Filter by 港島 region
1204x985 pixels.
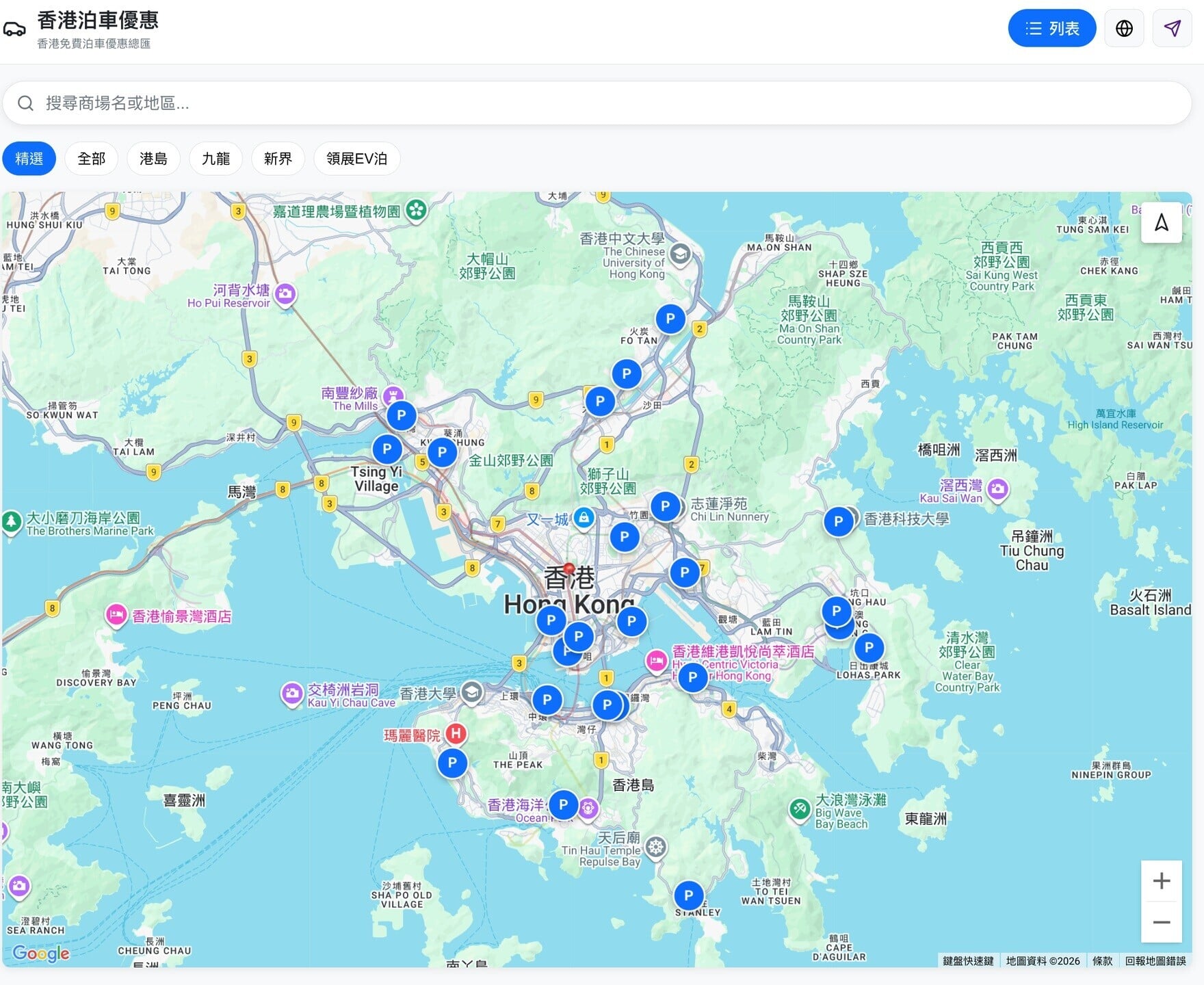pyautogui.click(x=153, y=159)
